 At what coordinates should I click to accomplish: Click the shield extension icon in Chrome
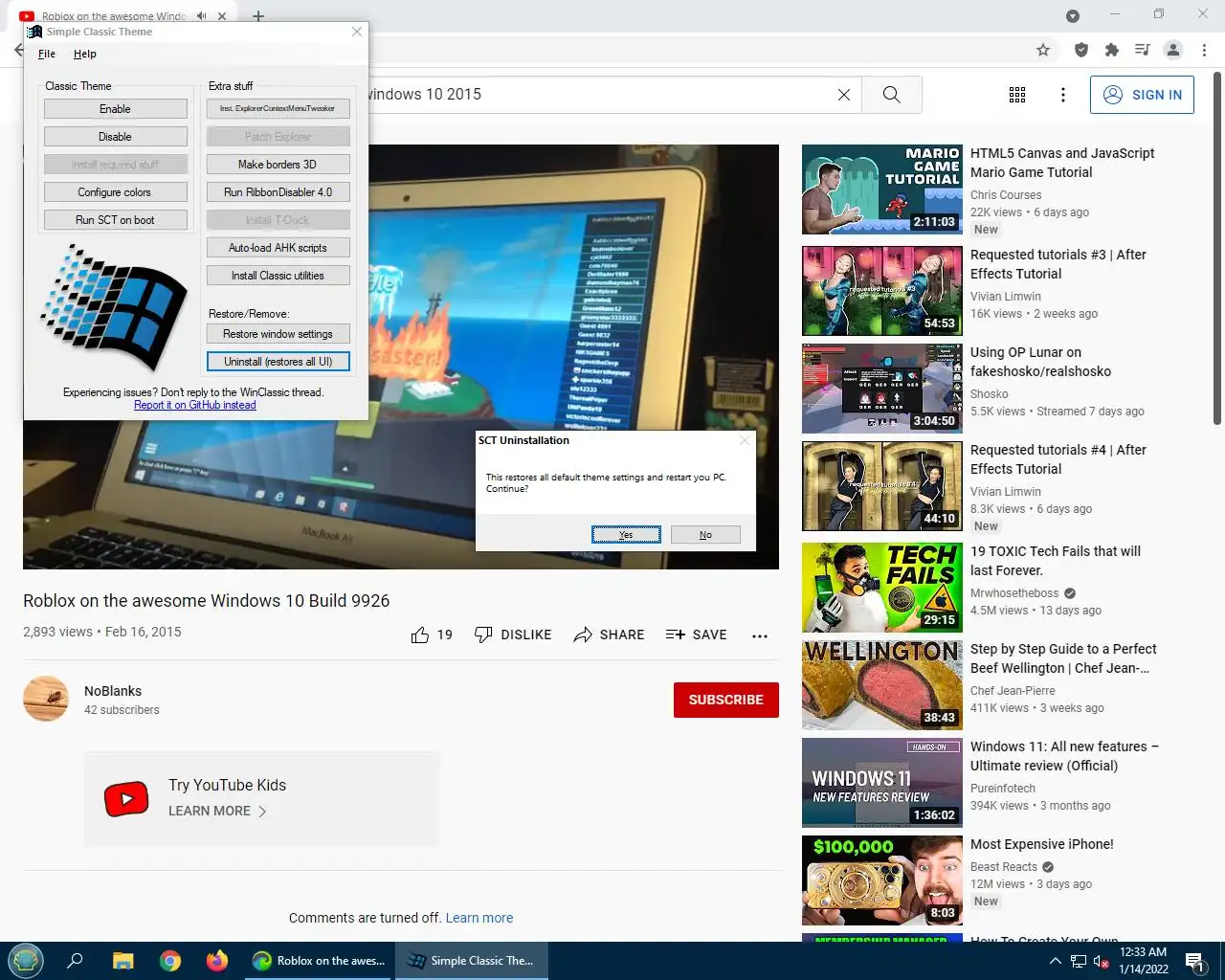[x=1081, y=50]
